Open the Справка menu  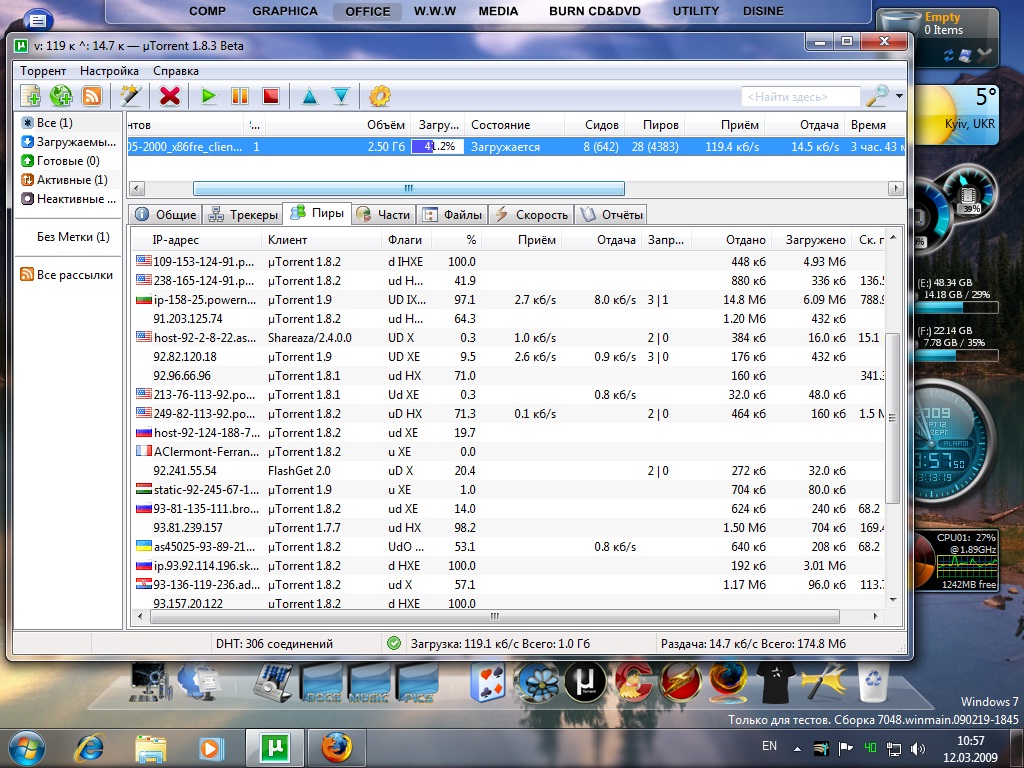click(x=176, y=71)
